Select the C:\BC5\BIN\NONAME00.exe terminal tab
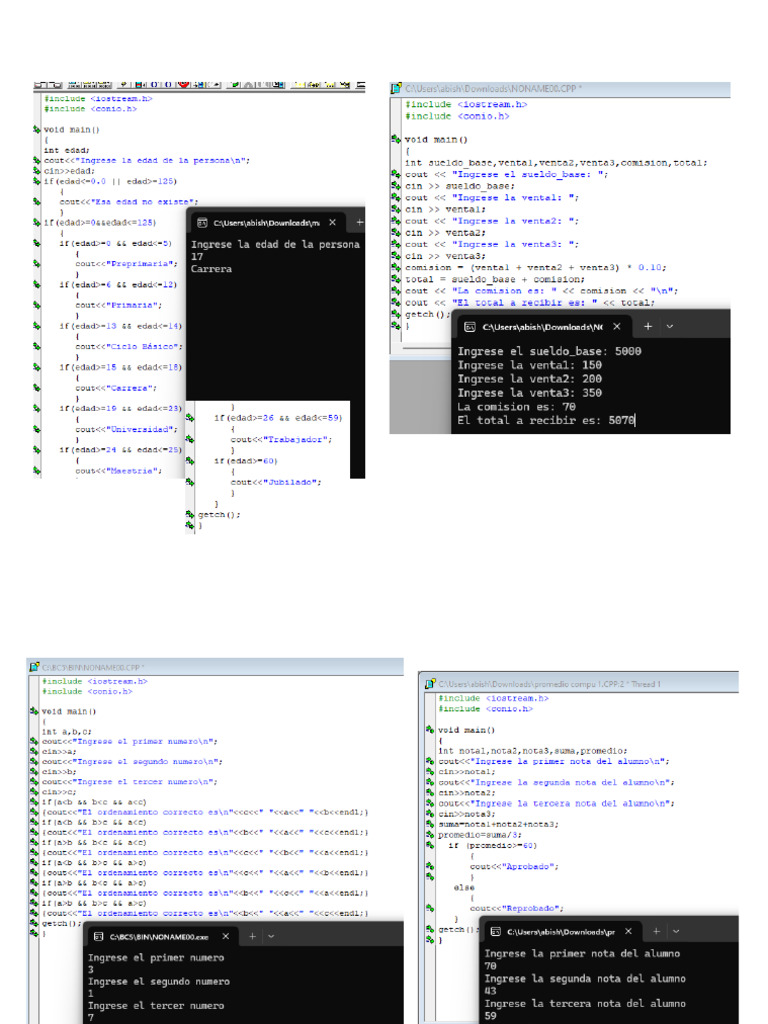This screenshot has height=1024, width=768. point(160,937)
